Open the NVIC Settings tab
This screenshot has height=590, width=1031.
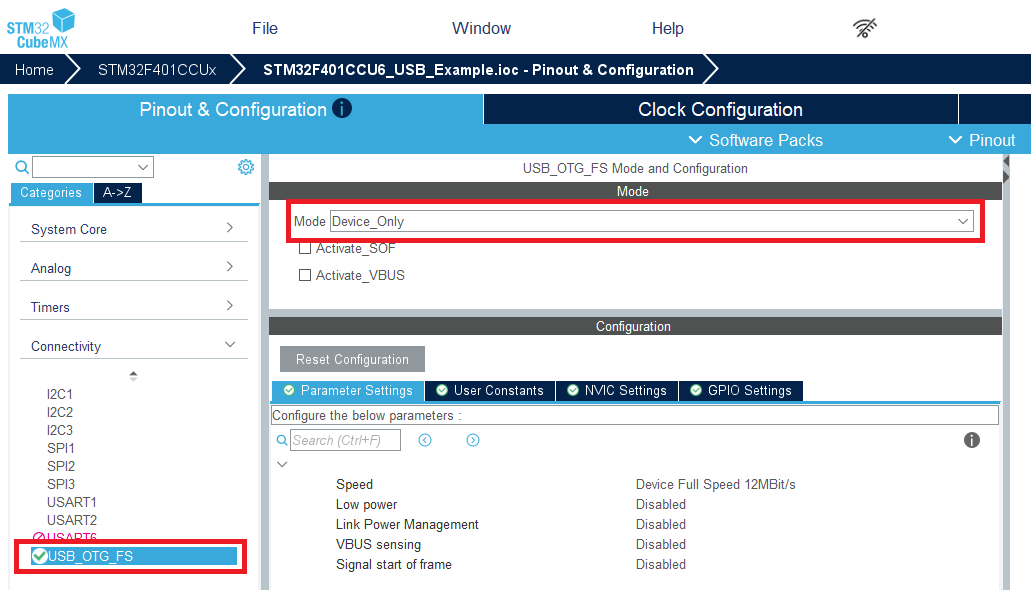(x=616, y=390)
